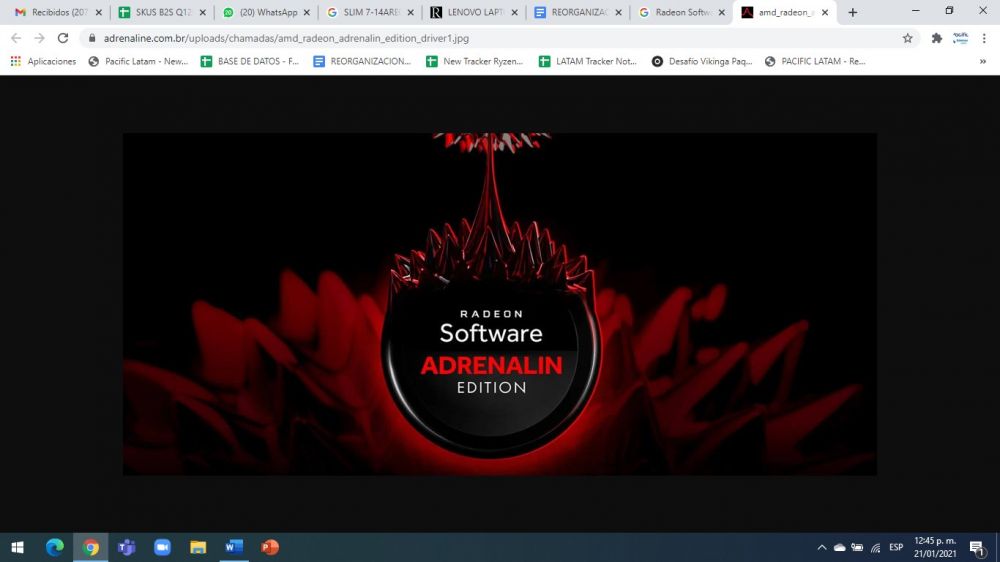The width and height of the screenshot is (1000, 562).
Task: Open the notification action center
Action: point(977,547)
